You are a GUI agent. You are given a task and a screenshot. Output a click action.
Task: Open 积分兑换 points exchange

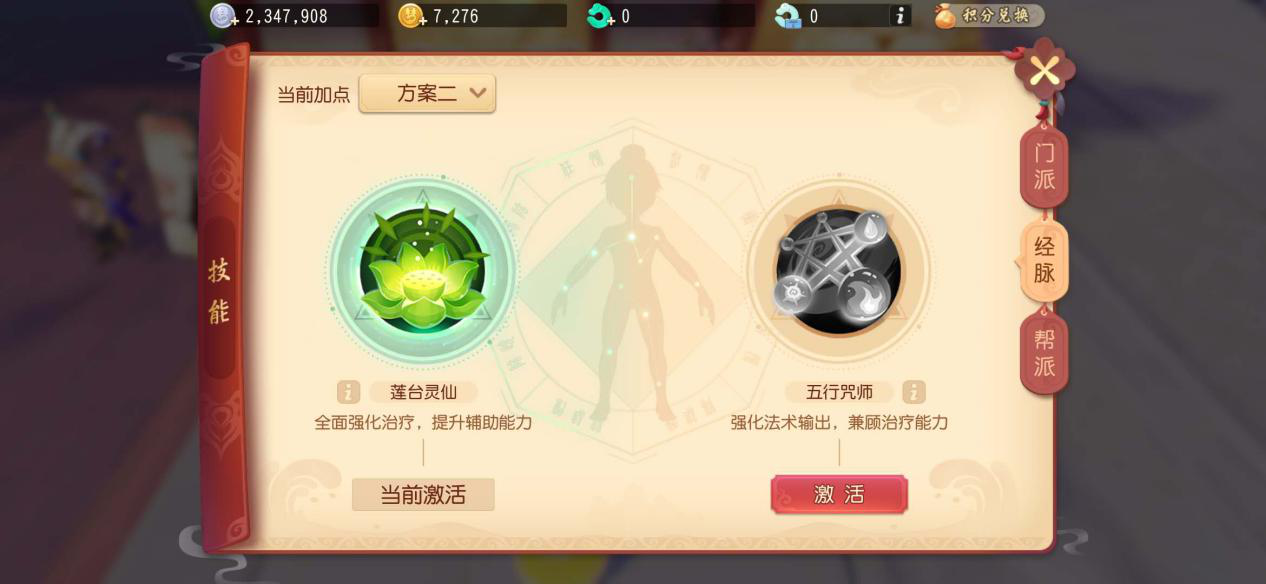click(x=989, y=16)
